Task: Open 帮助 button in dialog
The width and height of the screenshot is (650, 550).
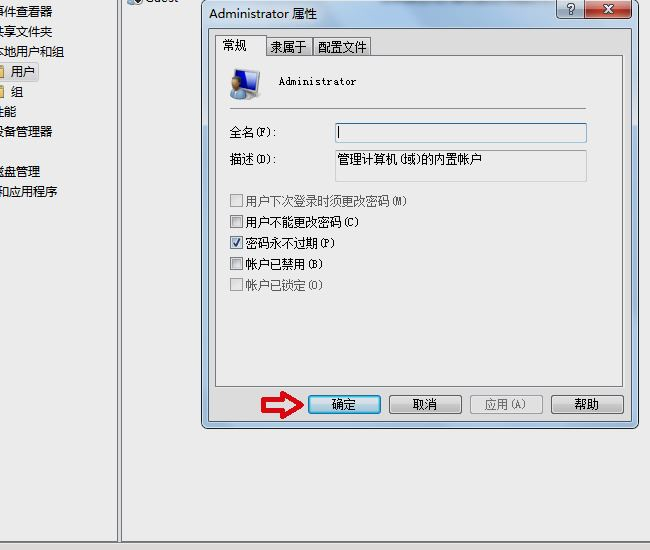Action: (x=587, y=404)
